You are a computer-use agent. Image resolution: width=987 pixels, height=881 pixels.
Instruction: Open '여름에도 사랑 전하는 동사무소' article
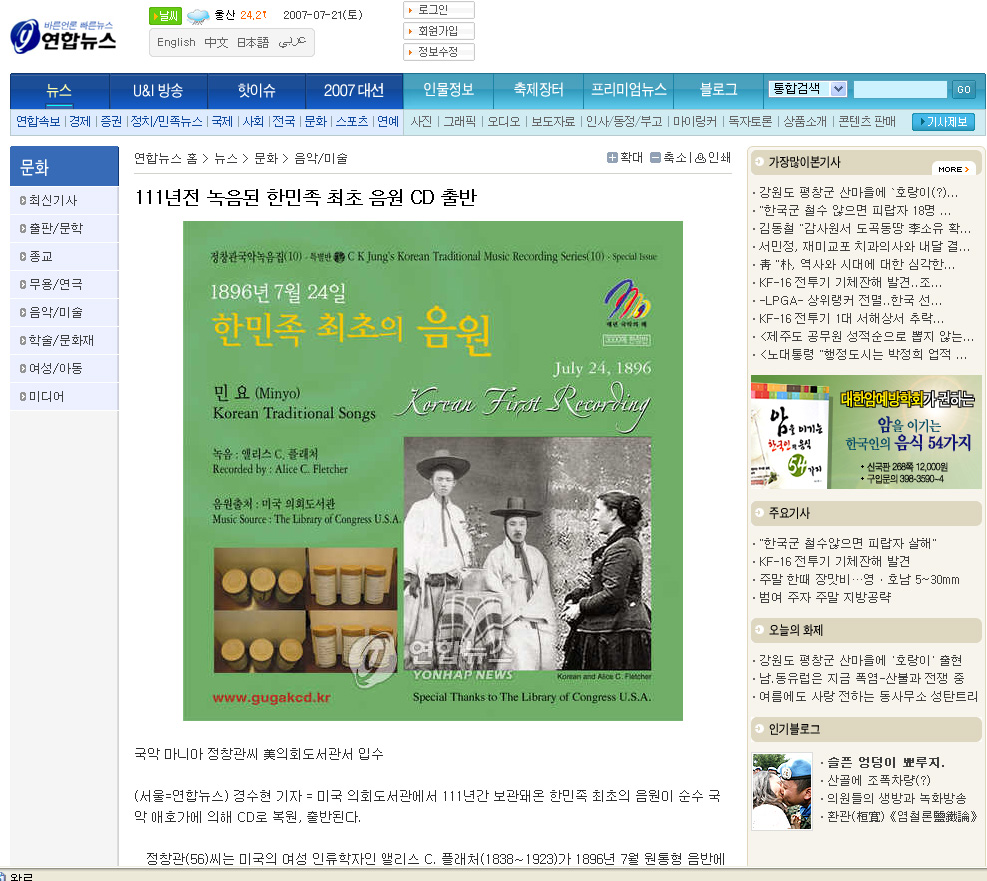(x=869, y=697)
